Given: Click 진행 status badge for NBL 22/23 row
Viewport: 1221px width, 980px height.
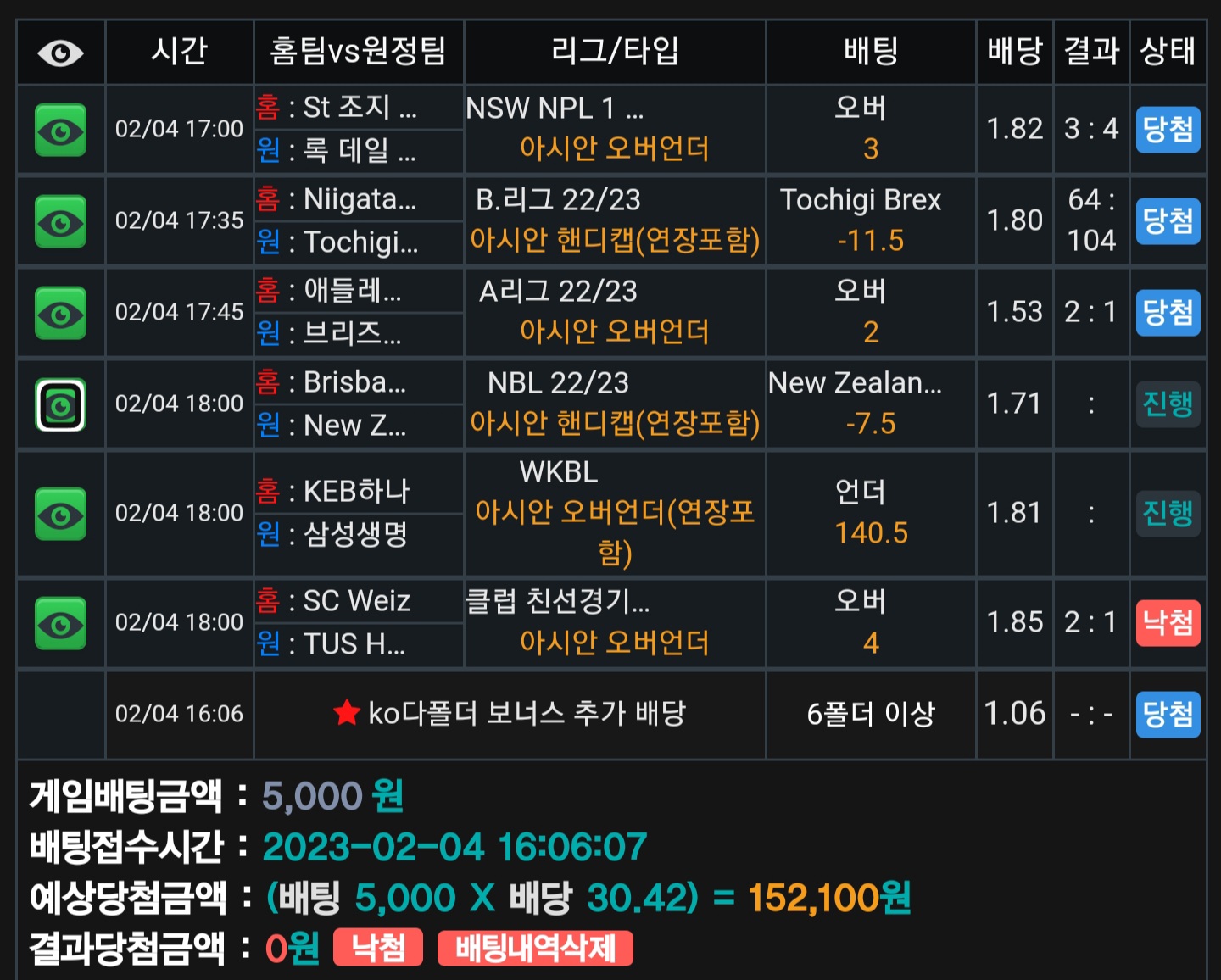Looking at the screenshot, I should (1168, 404).
